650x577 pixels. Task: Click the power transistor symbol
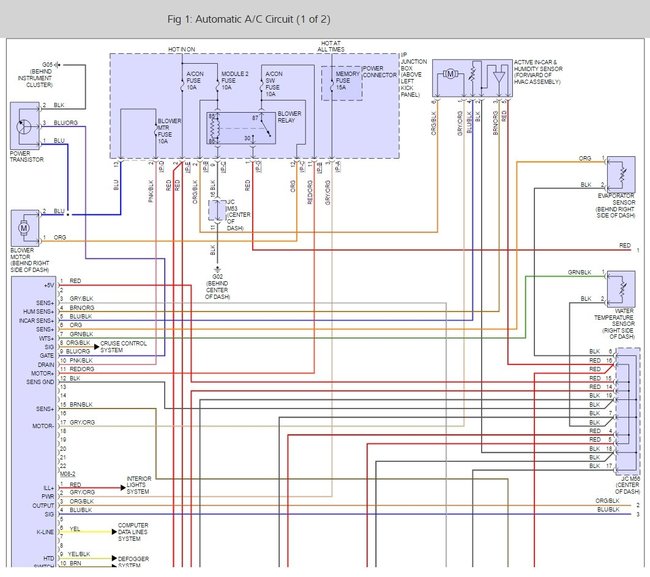coord(24,126)
